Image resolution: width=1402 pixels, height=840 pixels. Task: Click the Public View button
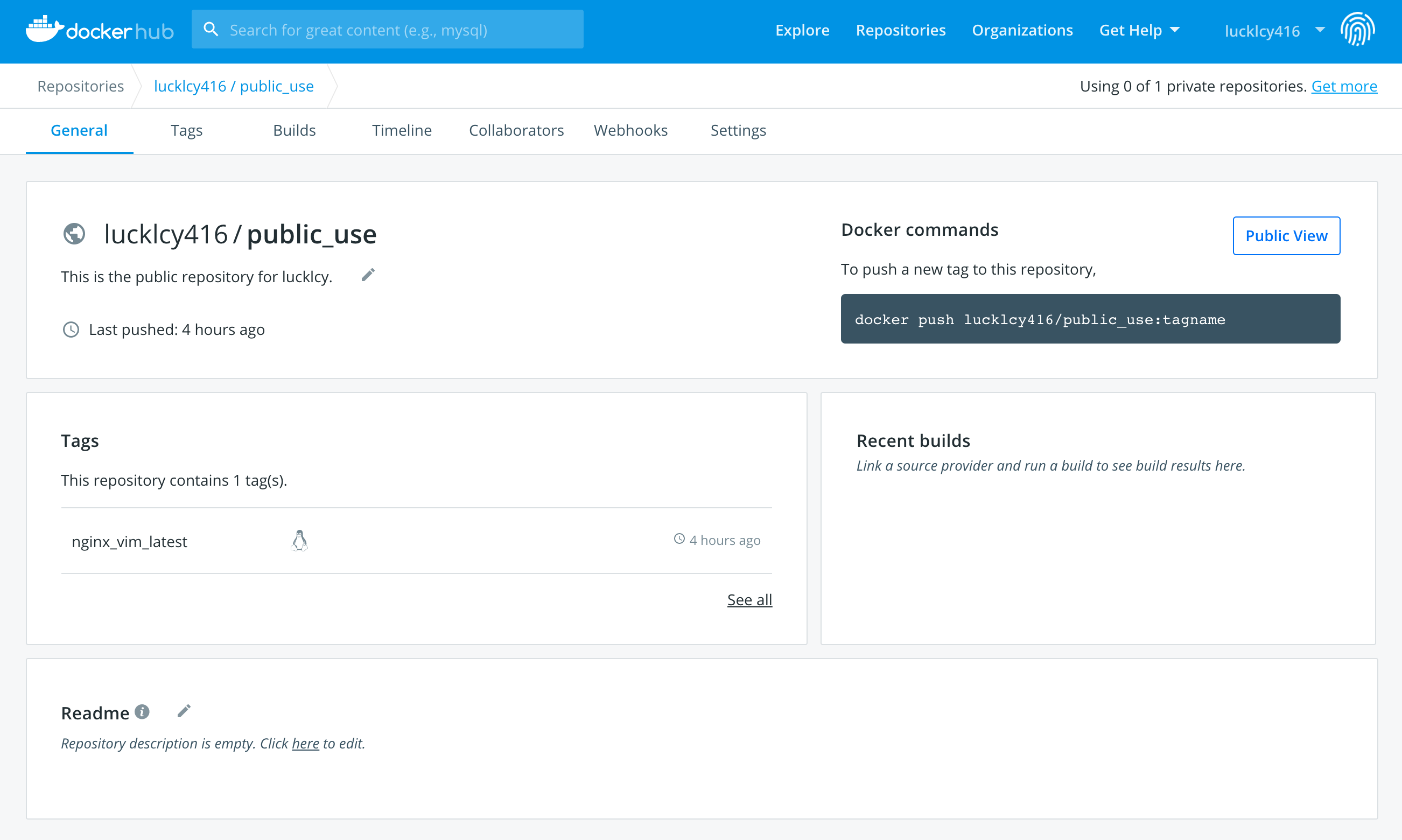1286,235
